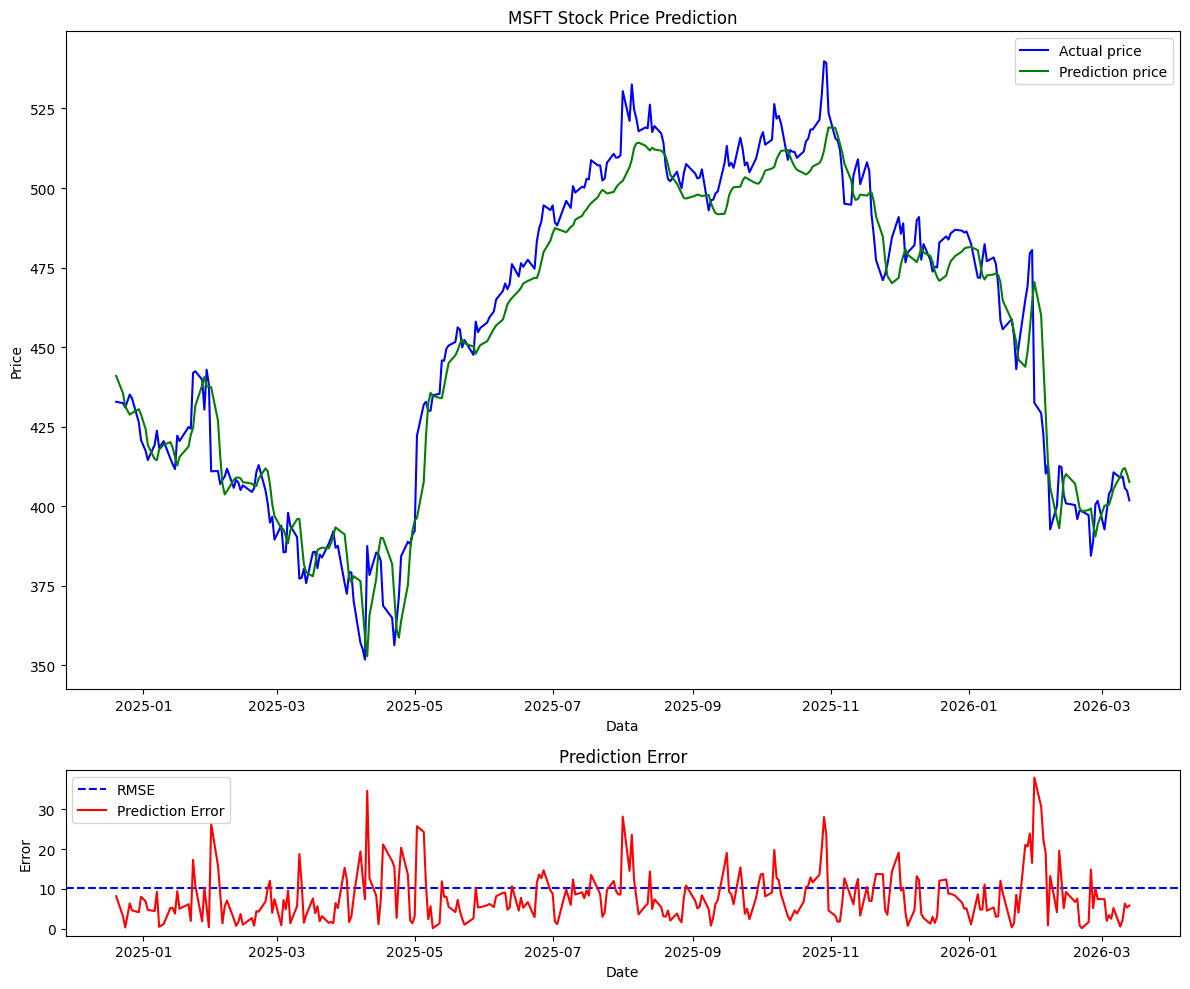Click '2026-03' tick under the error chart
Screen dimensions: 1190x989
[1102, 953]
